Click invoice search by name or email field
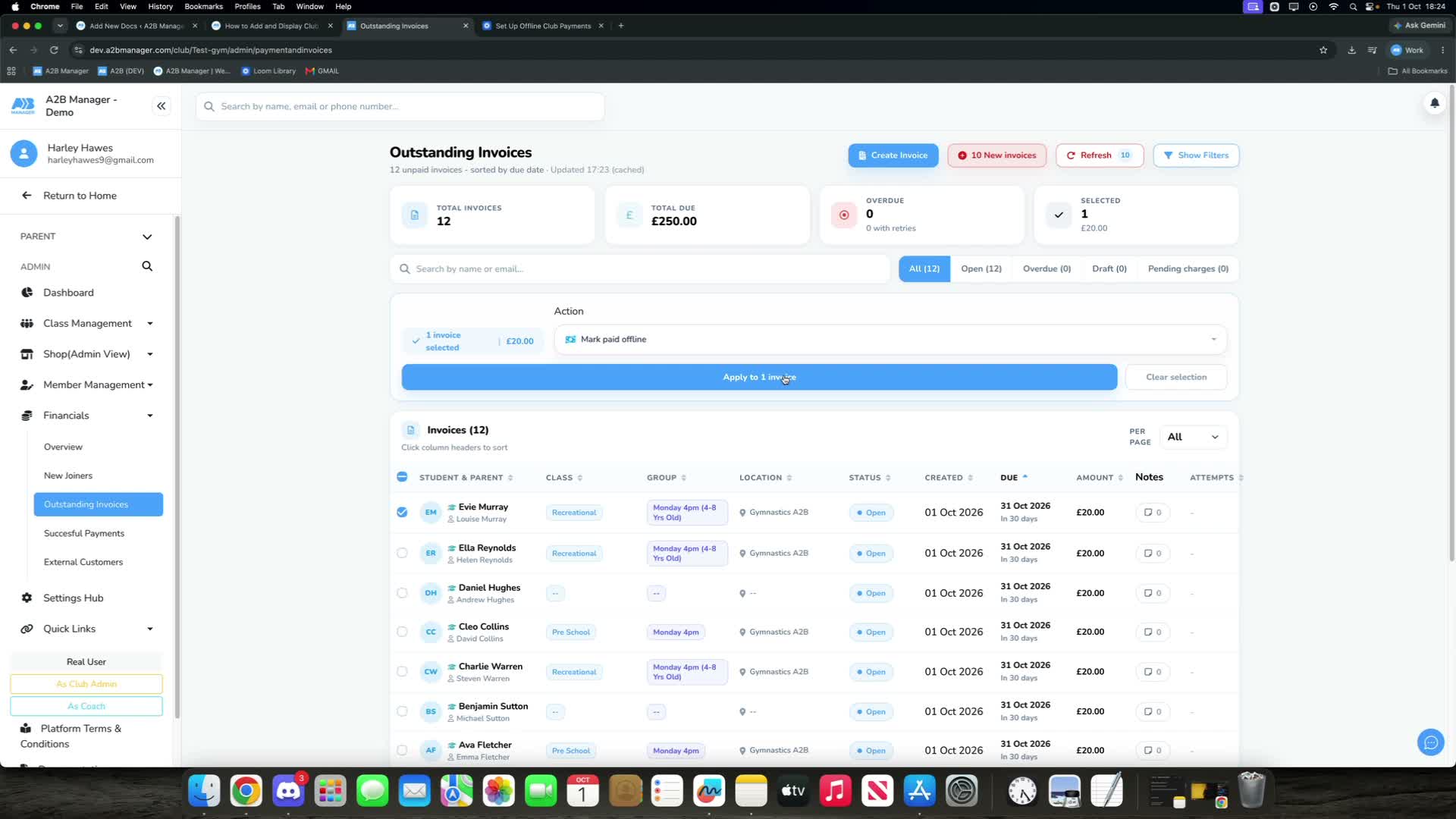The width and height of the screenshot is (1456, 819). coord(640,269)
